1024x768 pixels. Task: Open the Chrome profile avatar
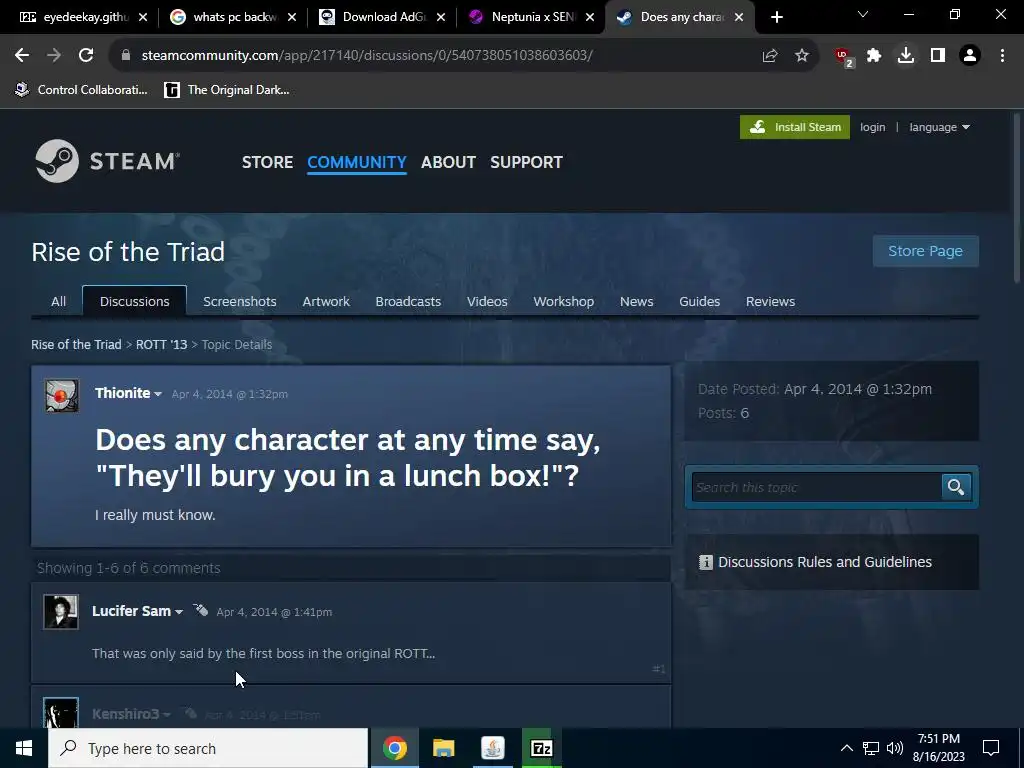tap(970, 56)
